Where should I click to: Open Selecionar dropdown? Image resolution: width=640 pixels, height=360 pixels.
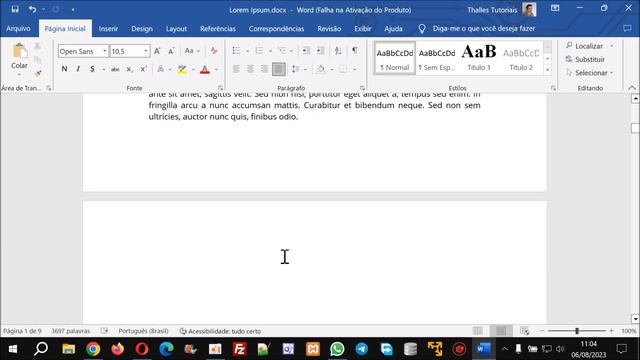[590, 73]
